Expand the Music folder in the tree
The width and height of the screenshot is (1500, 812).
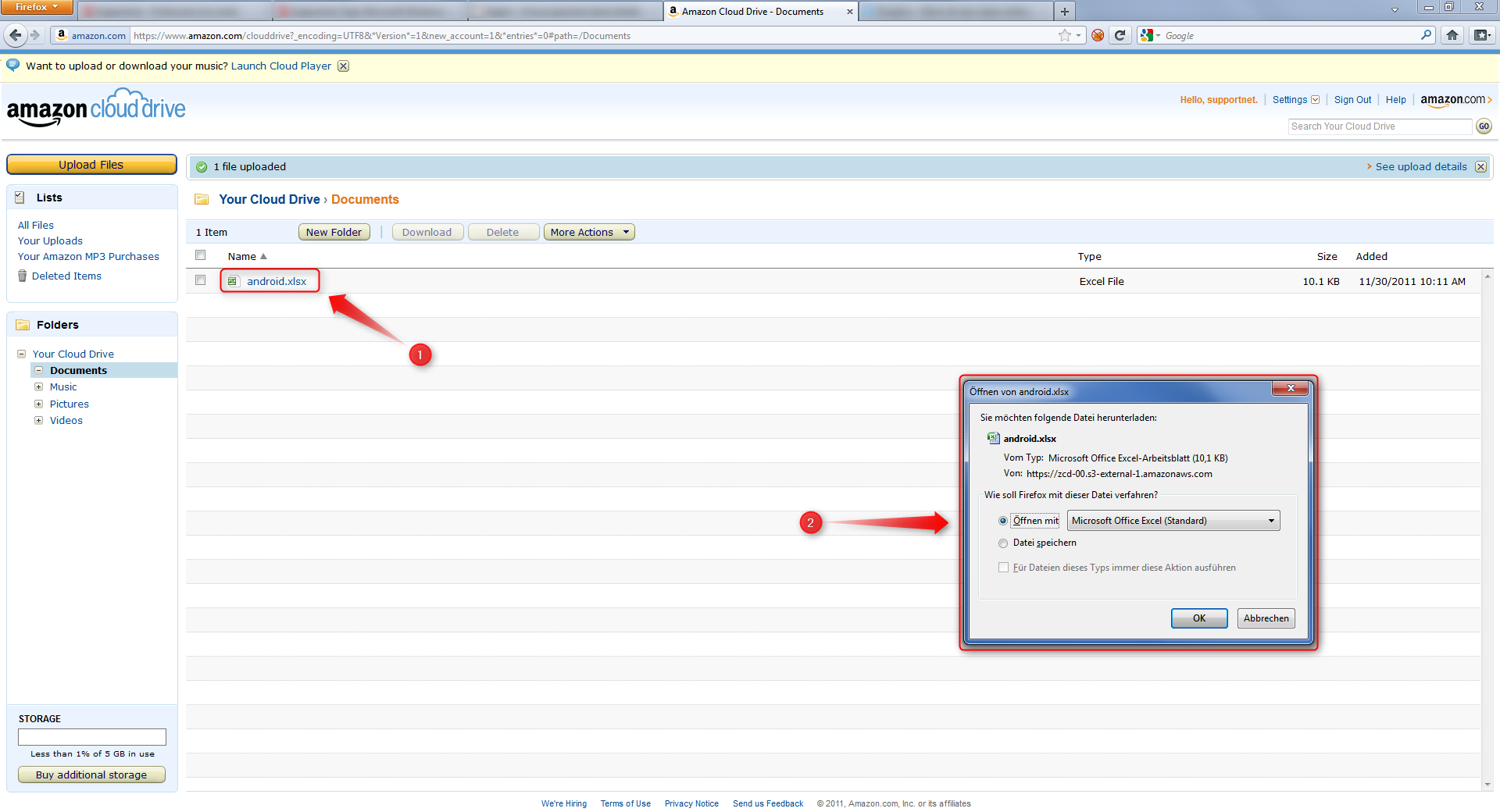(x=40, y=386)
